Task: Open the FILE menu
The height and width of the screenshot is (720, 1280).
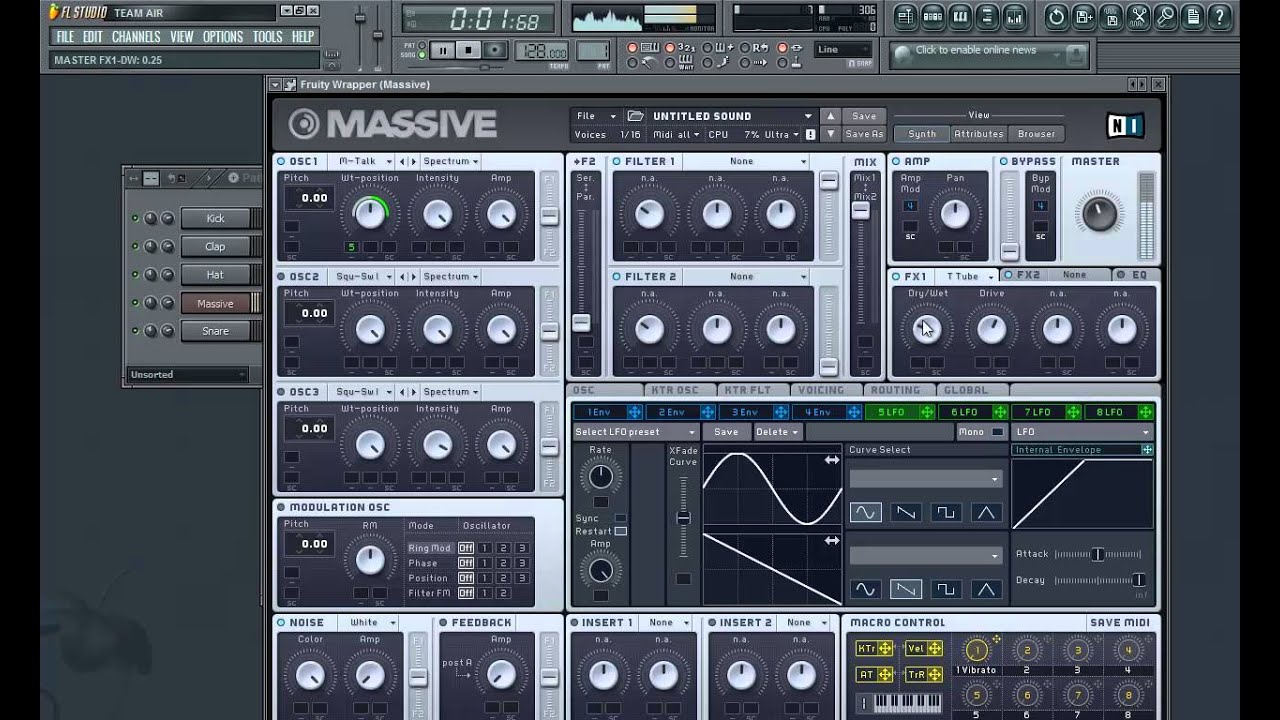Action: click(x=65, y=36)
